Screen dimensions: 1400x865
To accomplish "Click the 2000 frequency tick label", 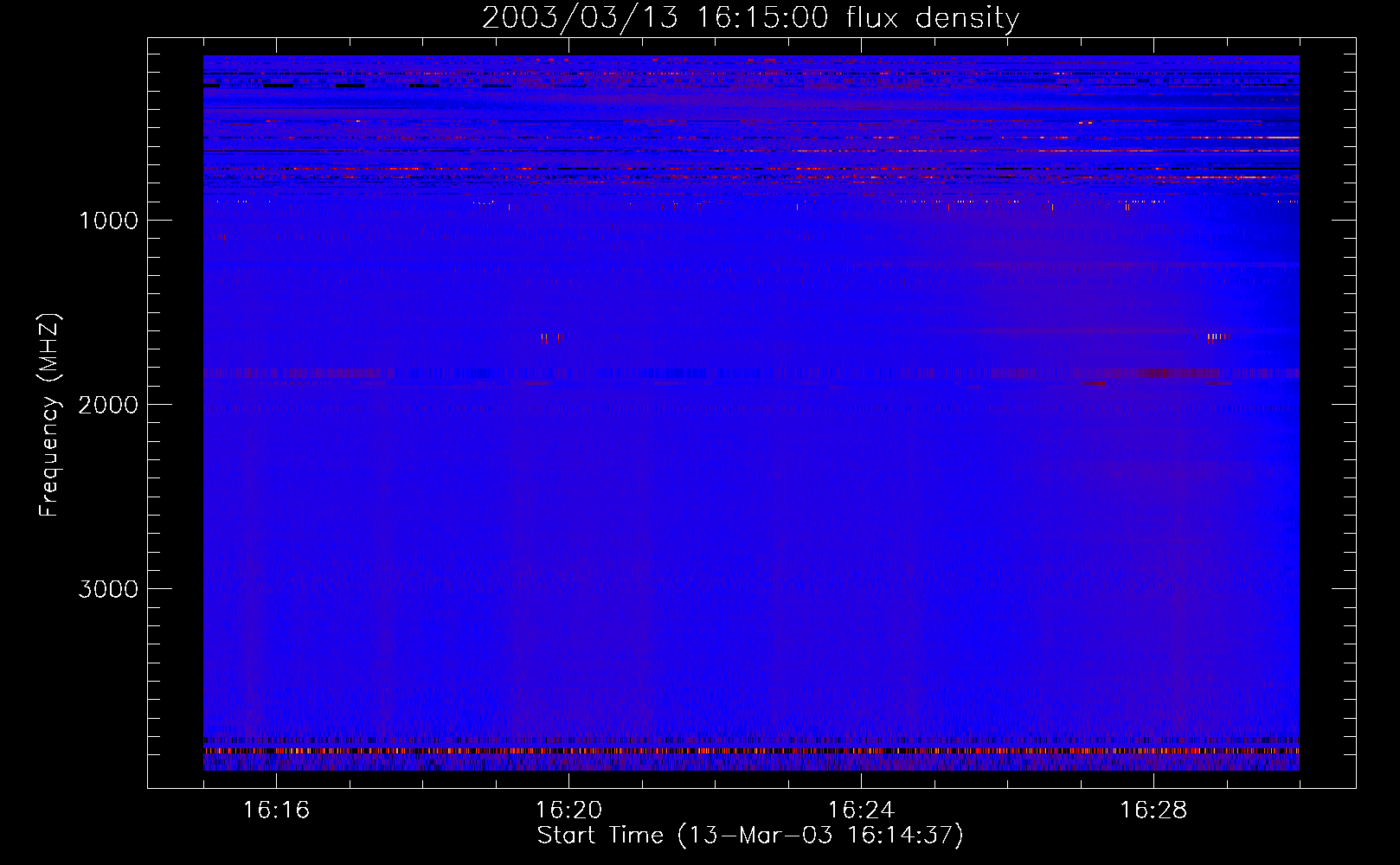I will [x=108, y=405].
